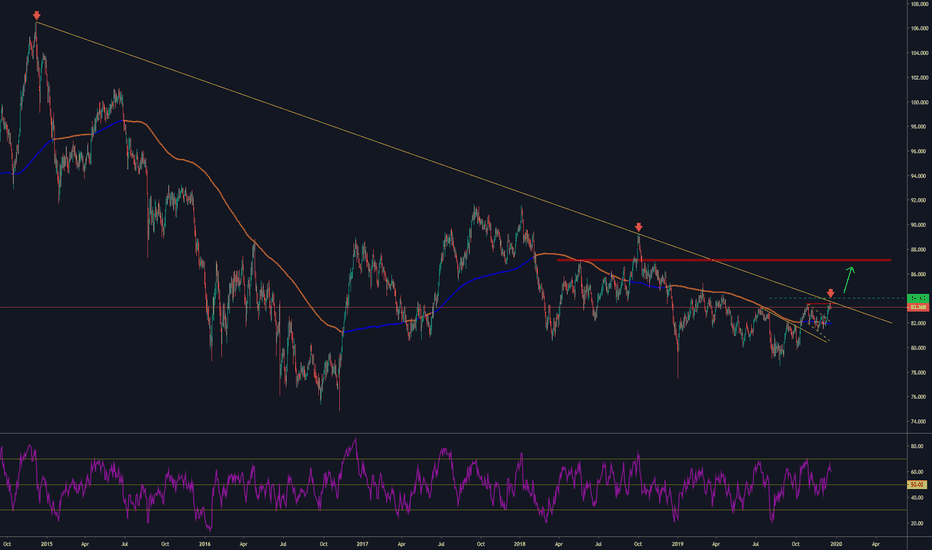Viewport: 932px width, 550px height.
Task: Select the green dashed horizontal price line
Action: point(870,298)
